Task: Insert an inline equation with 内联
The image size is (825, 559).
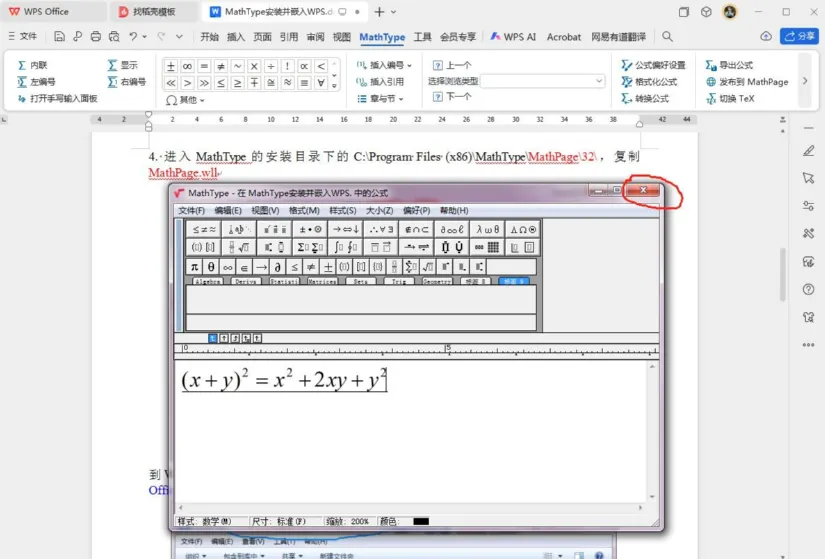Action: coord(33,65)
